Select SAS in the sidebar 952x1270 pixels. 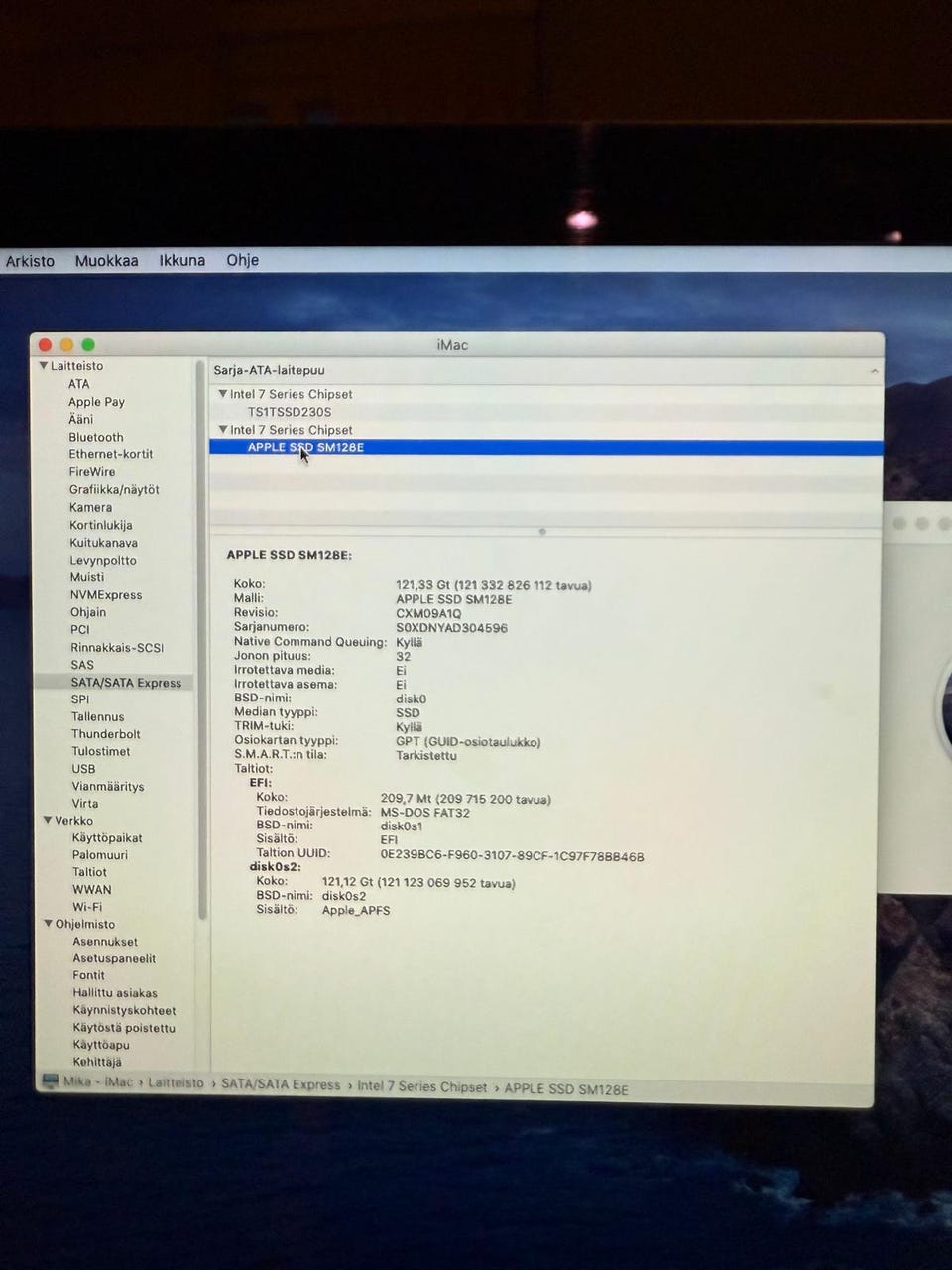click(x=82, y=665)
